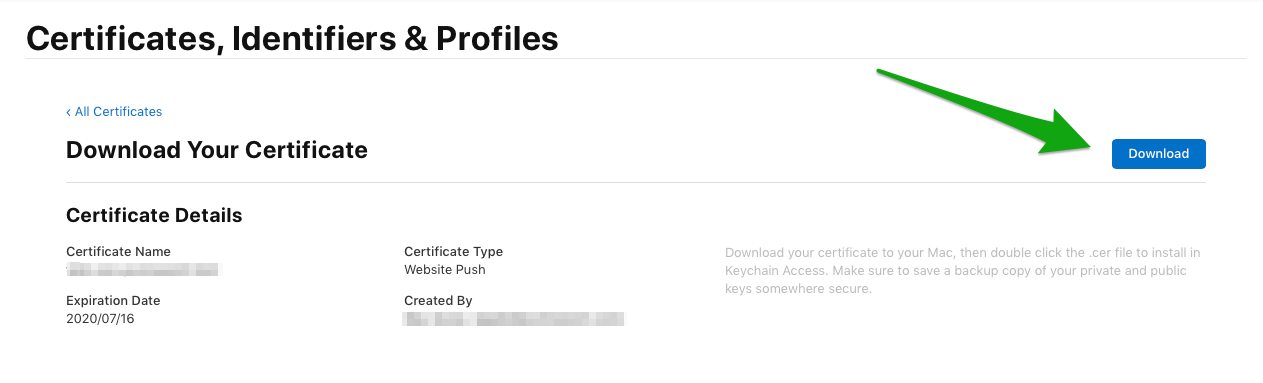Select the blurred Created By value

coord(514,319)
